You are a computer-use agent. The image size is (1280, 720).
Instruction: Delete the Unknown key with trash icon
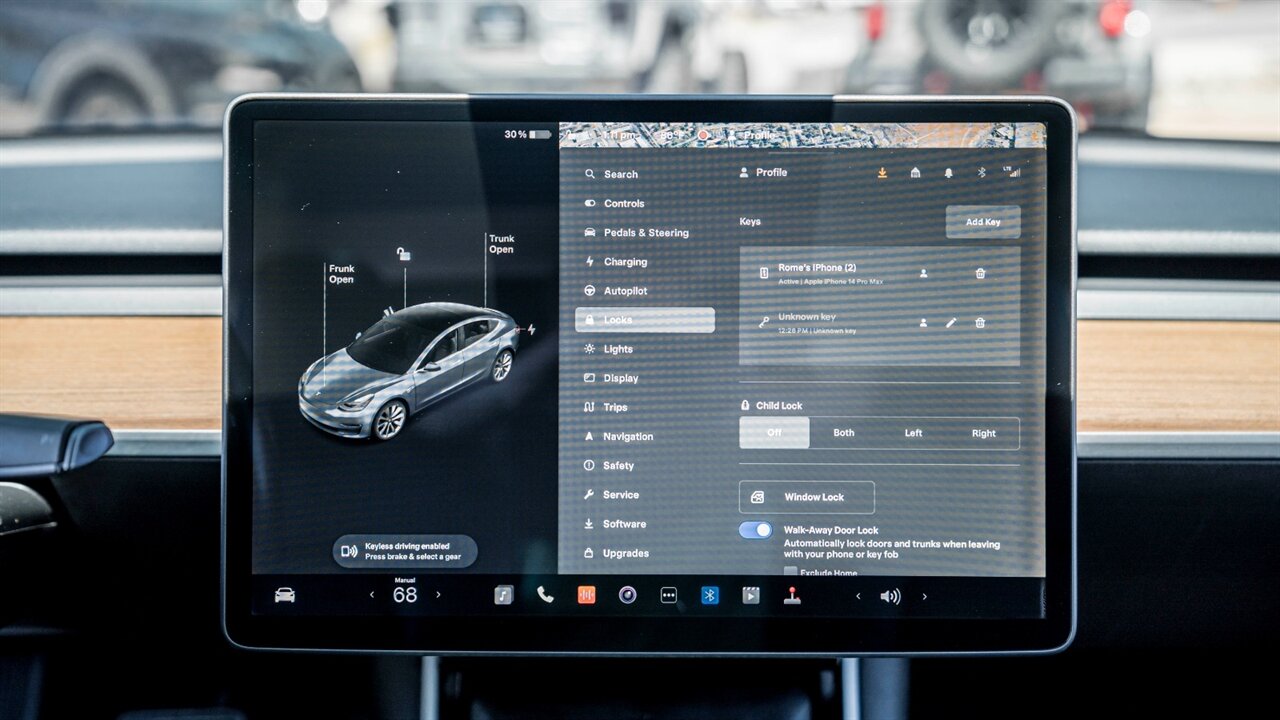[x=980, y=322]
